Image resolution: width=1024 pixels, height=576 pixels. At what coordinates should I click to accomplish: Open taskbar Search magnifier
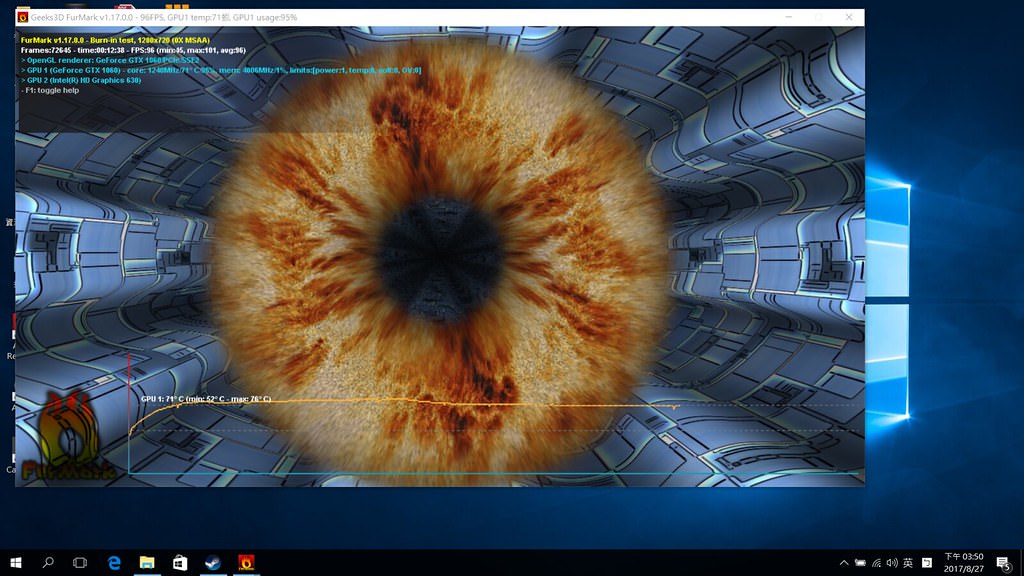[48, 562]
